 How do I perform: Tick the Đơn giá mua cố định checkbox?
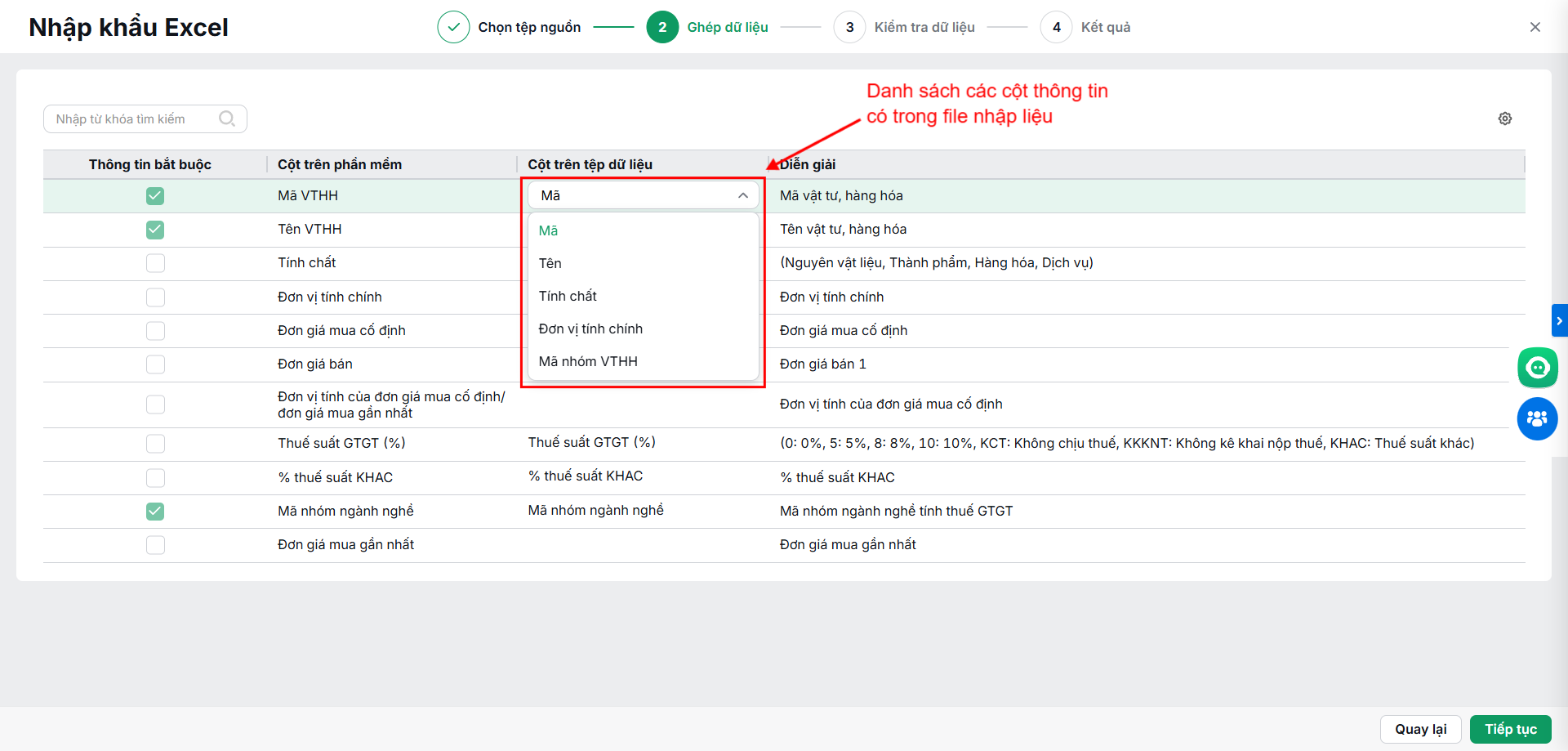click(155, 331)
